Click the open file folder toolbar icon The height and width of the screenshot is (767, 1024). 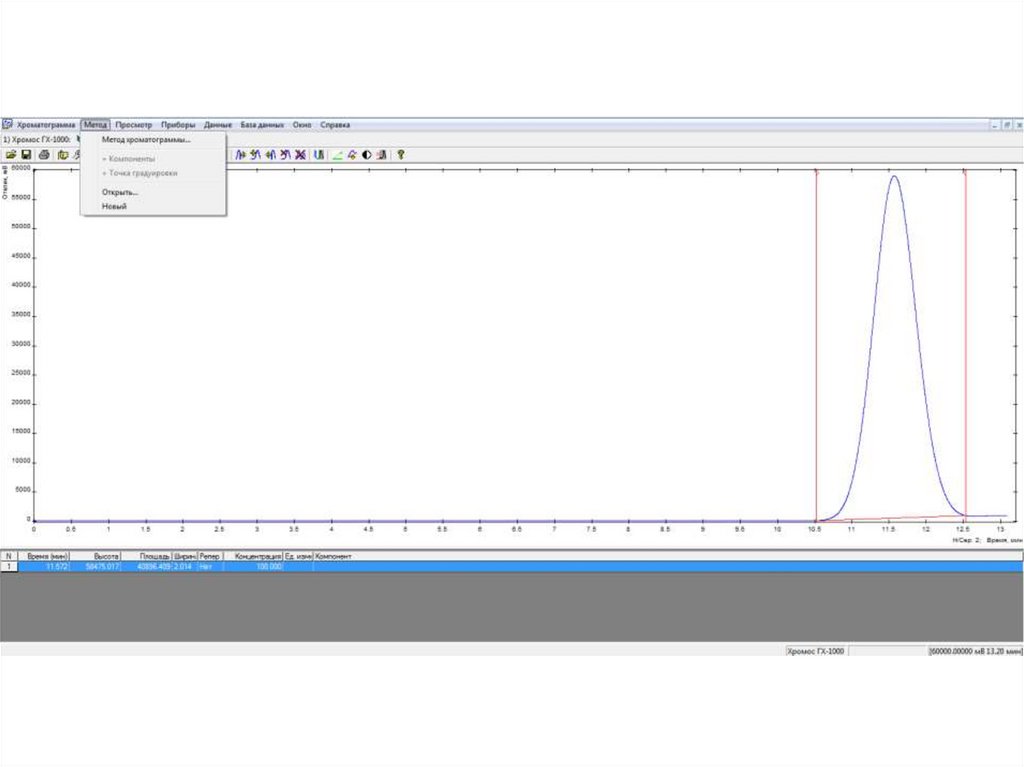(x=11, y=155)
